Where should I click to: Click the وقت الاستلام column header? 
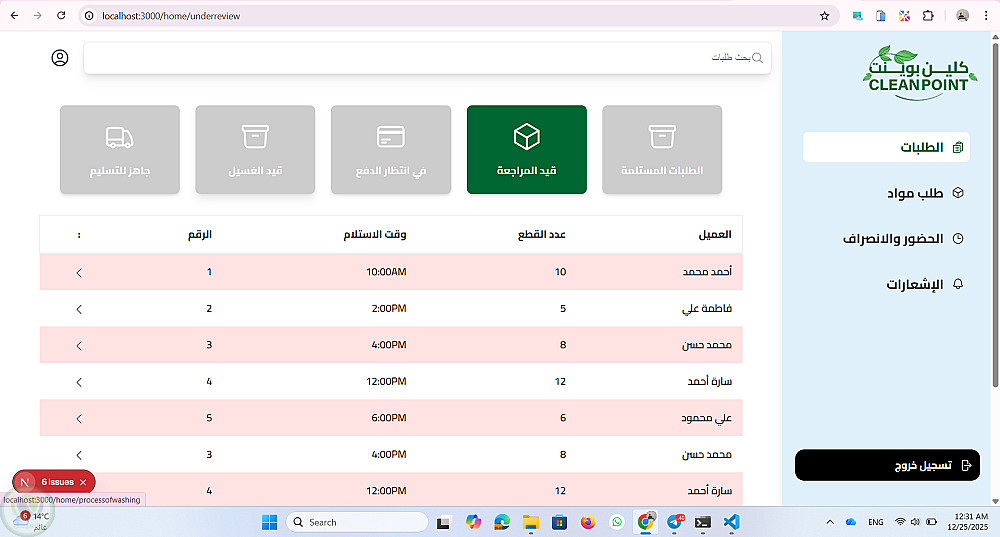coord(375,235)
